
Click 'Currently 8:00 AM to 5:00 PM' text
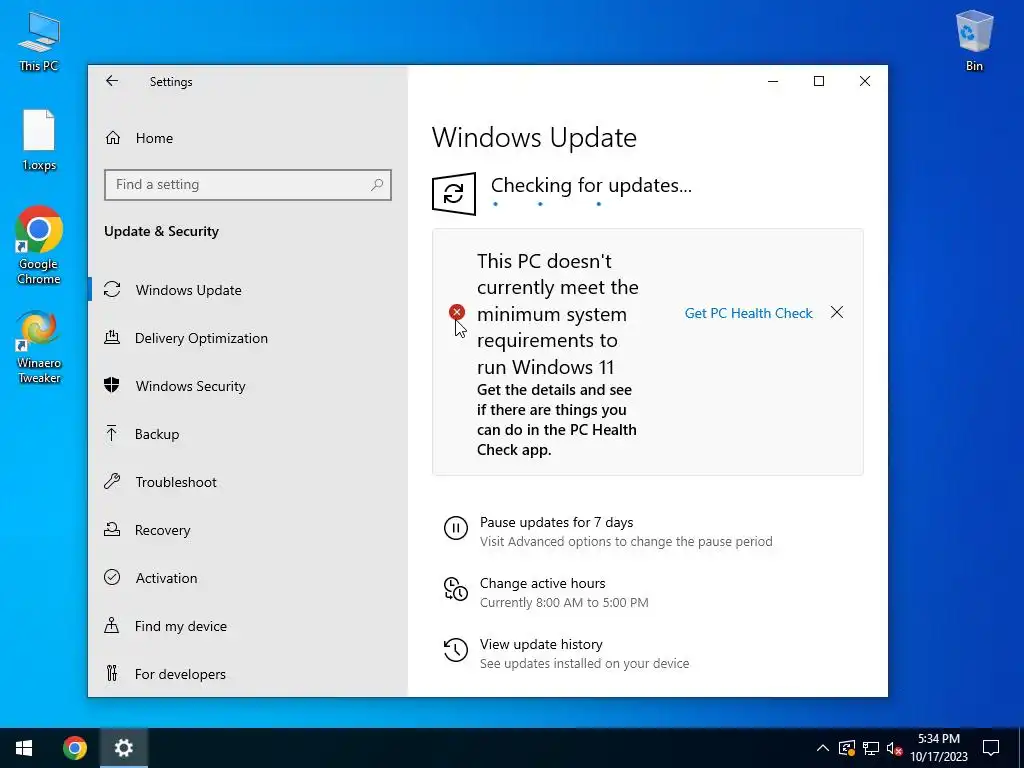coord(564,603)
